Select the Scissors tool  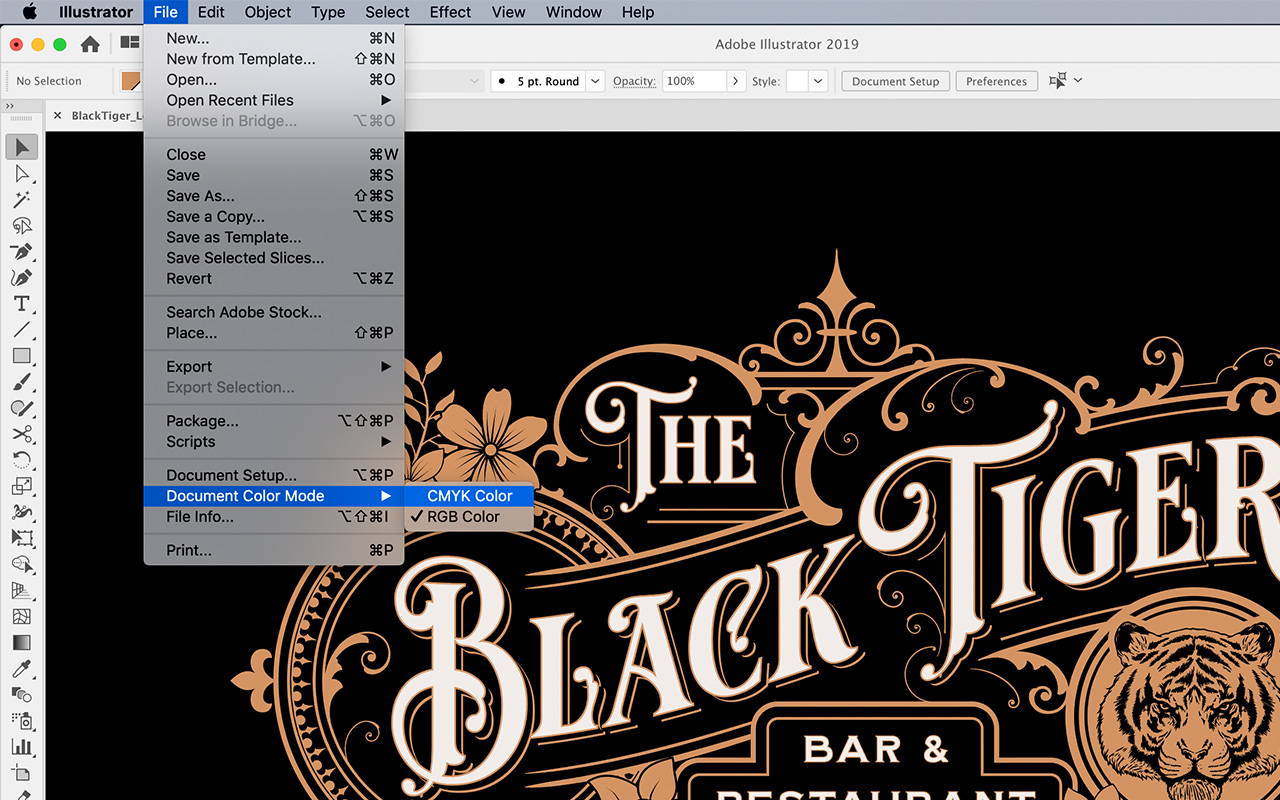tap(22, 434)
